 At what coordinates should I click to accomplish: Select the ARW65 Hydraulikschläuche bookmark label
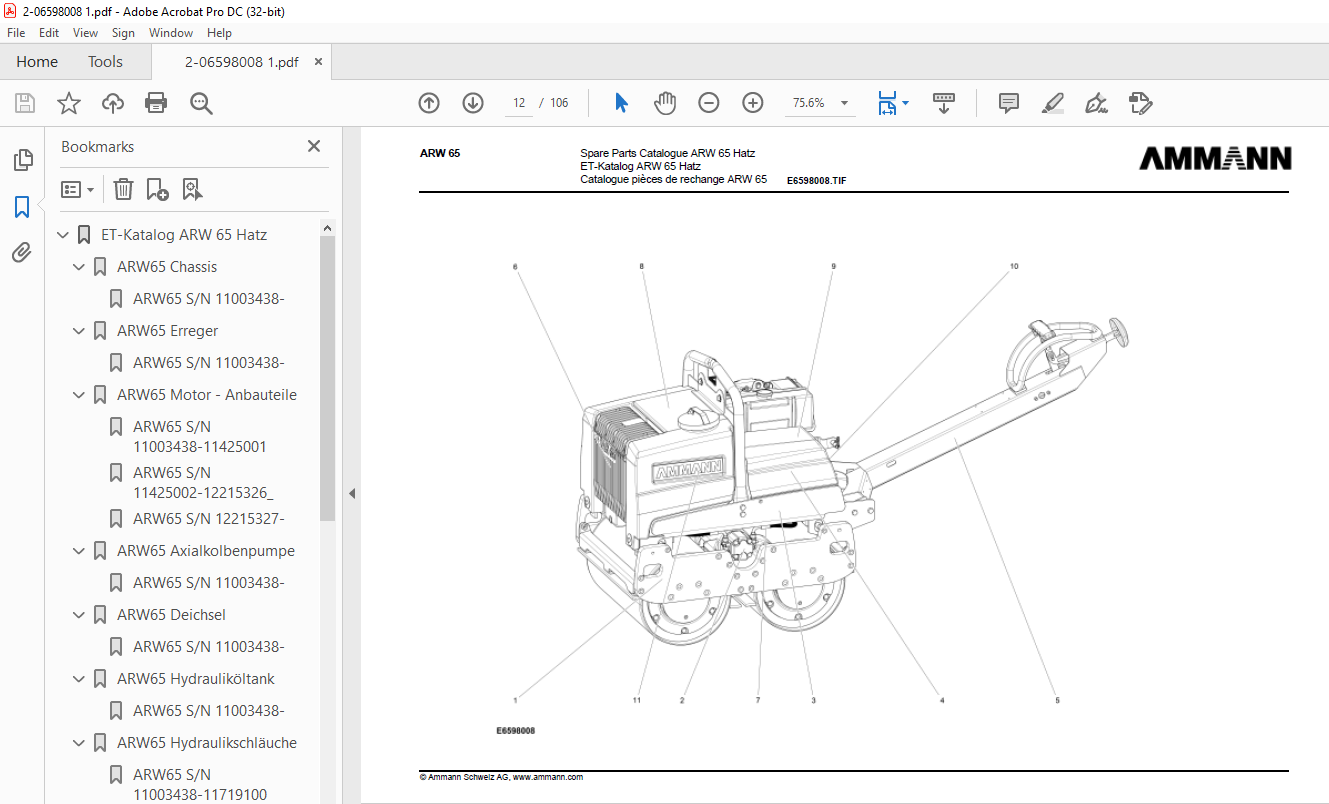pos(207,743)
